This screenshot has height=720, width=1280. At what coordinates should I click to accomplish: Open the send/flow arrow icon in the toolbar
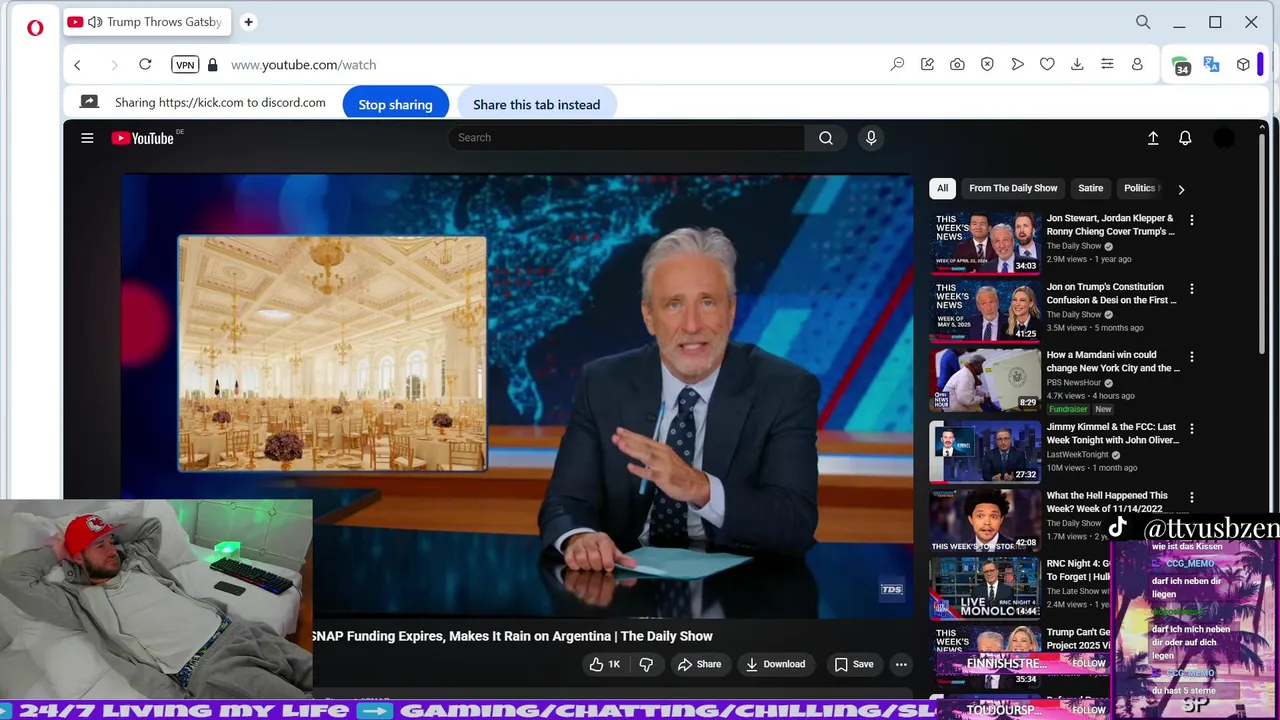[x=1017, y=64]
